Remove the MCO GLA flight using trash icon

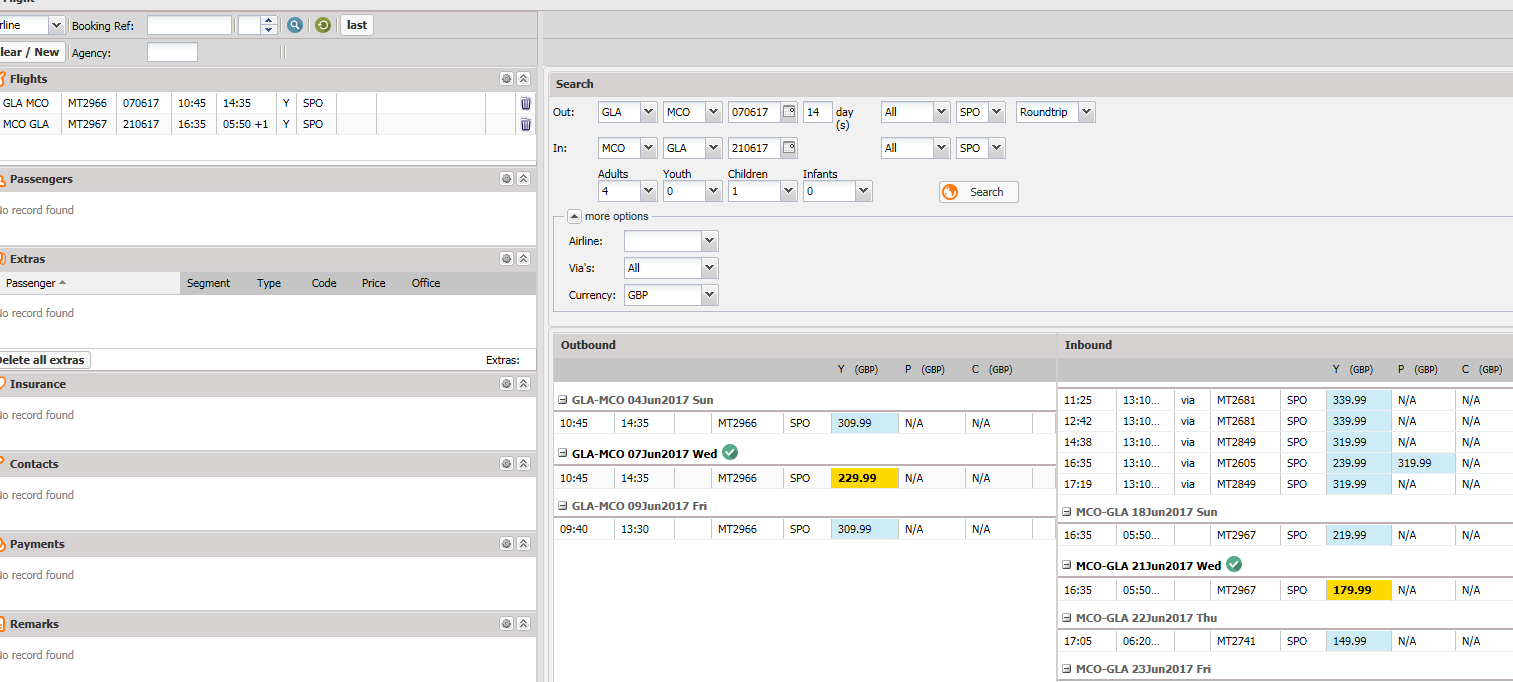click(526, 125)
